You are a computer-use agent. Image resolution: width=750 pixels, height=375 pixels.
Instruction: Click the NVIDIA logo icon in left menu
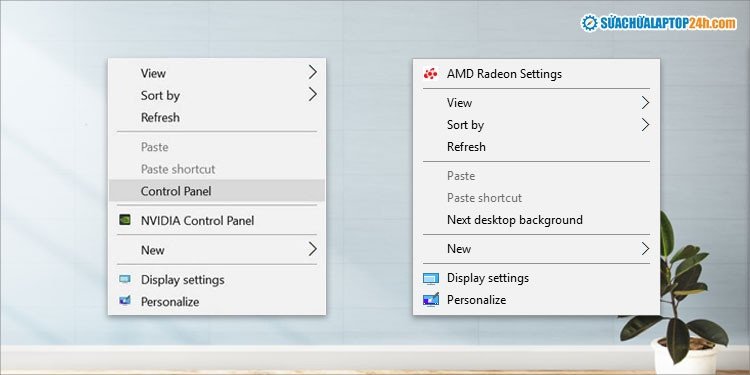125,220
